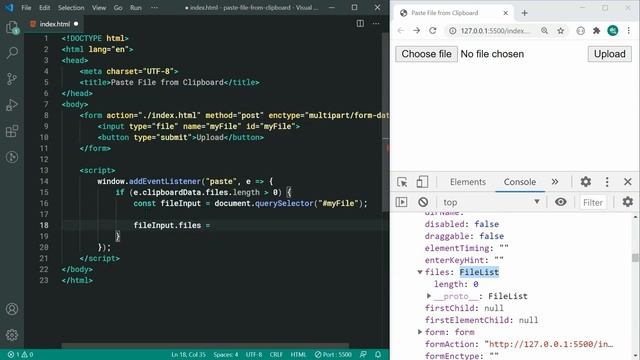
Task: Open the View menu
Action: (x=99, y=8)
